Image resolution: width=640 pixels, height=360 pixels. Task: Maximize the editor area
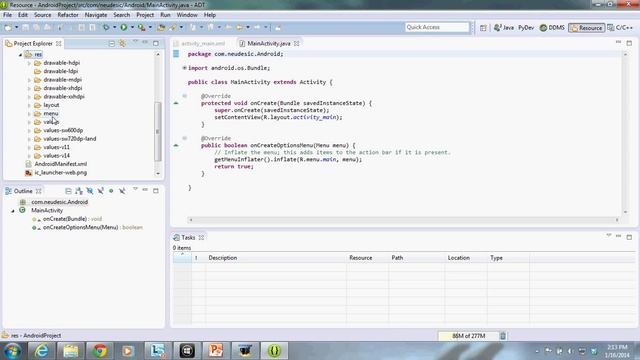click(629, 43)
